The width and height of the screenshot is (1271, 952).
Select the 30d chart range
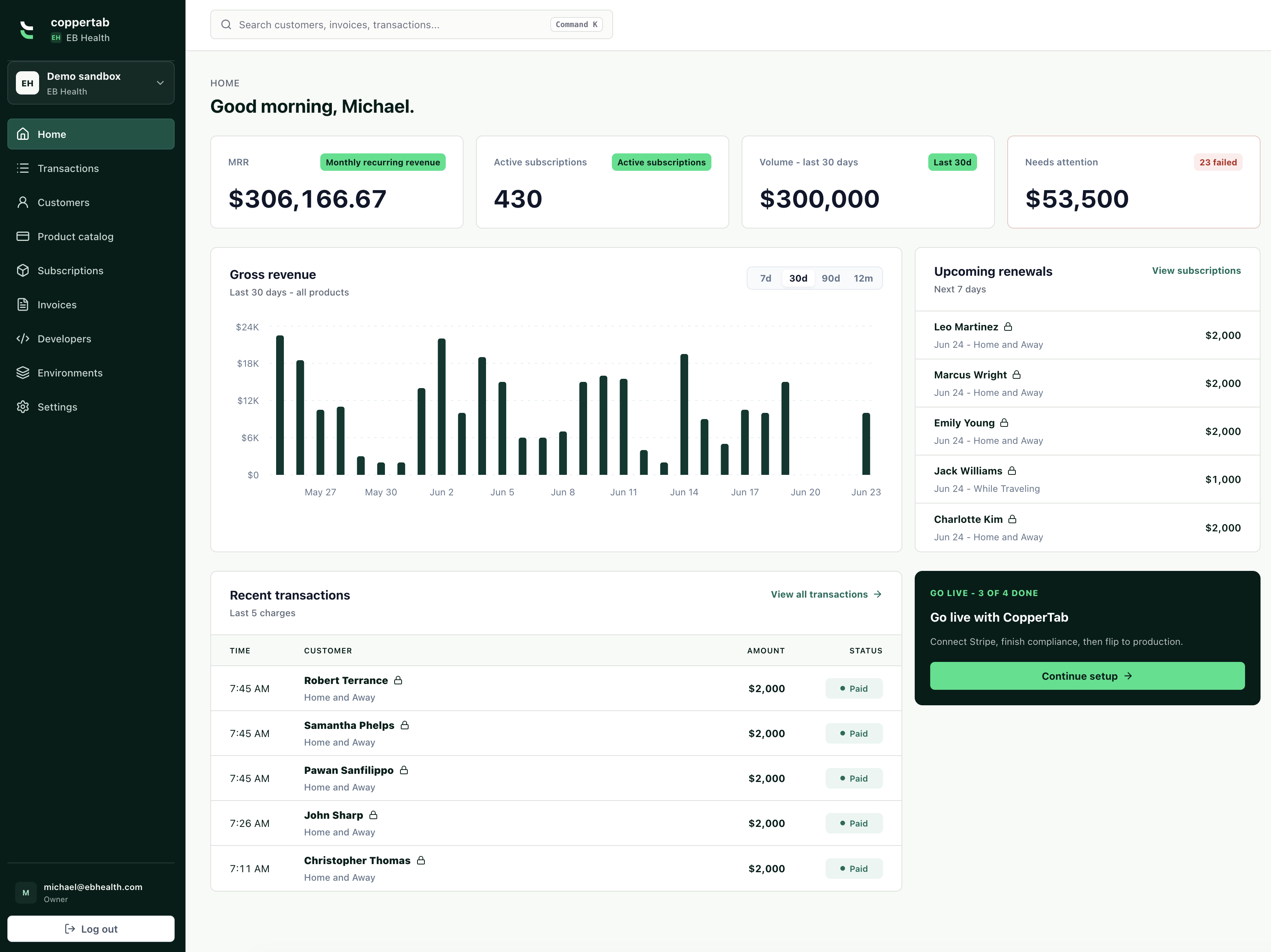[798, 278]
